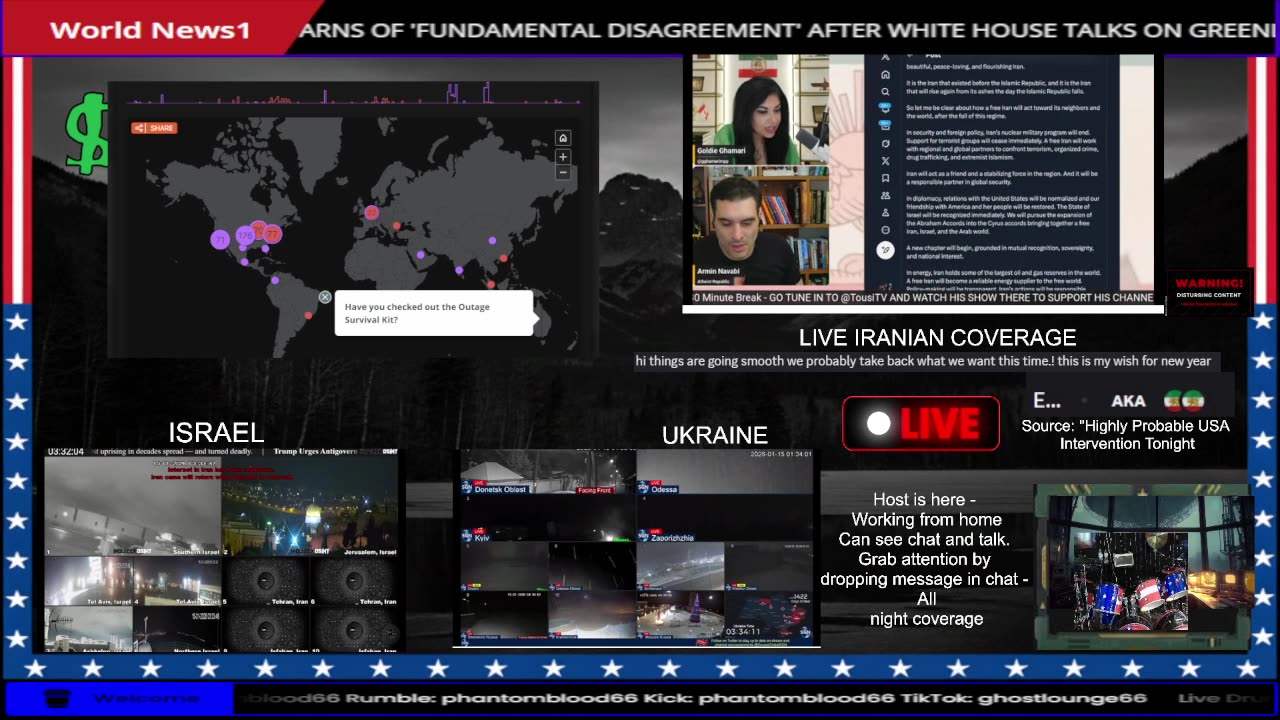This screenshot has width=1280, height=720.
Task: Open X Profile person icon
Action: tap(885, 213)
